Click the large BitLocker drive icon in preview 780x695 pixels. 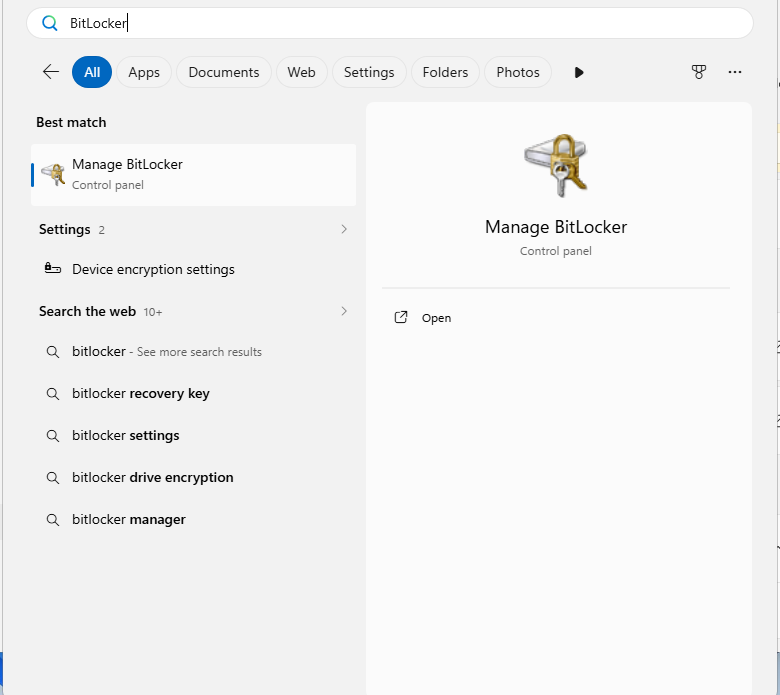point(556,165)
